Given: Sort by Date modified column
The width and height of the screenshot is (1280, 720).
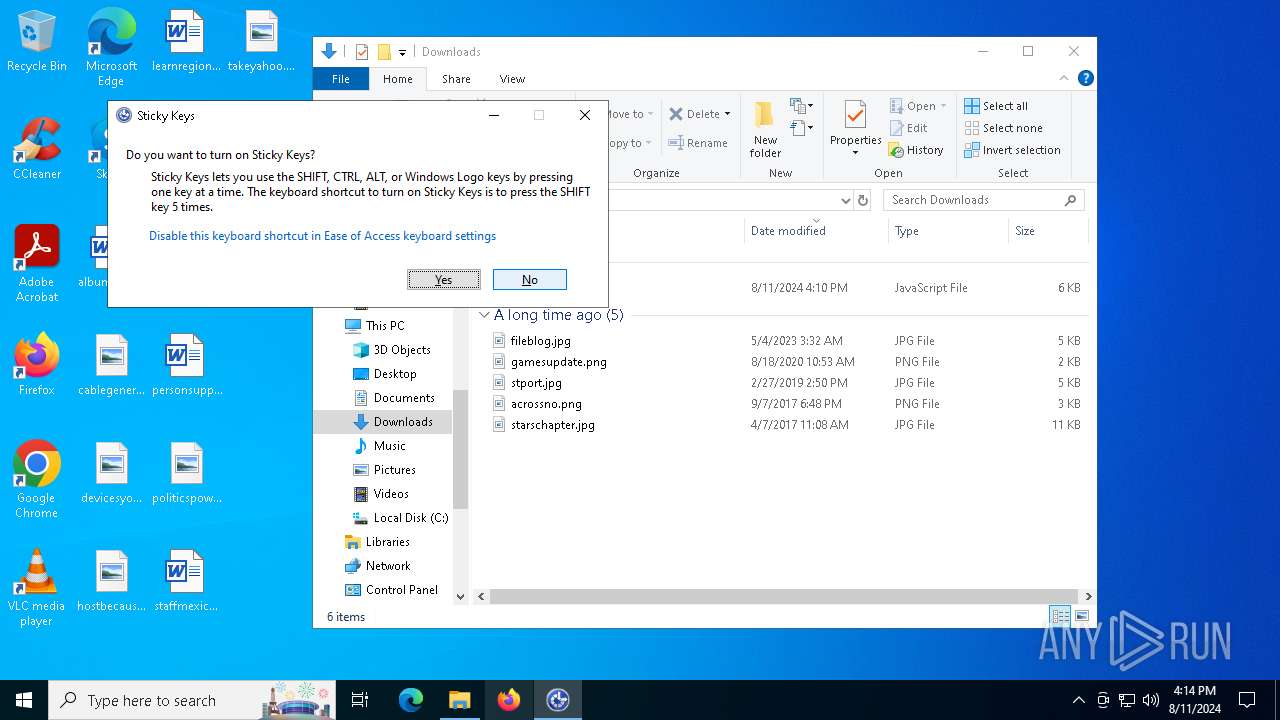Looking at the screenshot, I should [815, 231].
